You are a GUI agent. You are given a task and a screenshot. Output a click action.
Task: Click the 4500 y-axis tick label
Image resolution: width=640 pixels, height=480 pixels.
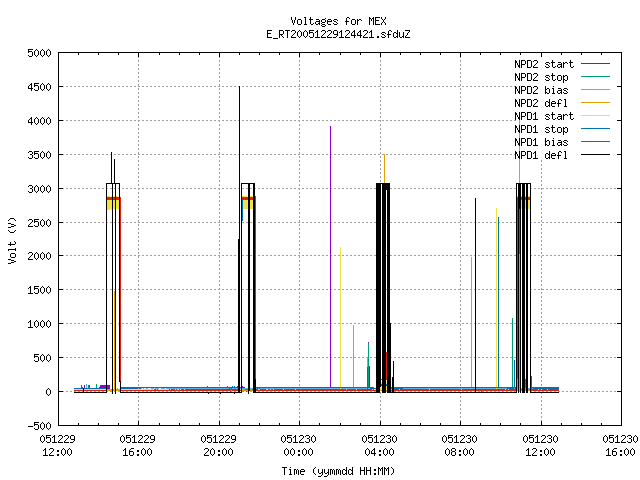(40, 87)
